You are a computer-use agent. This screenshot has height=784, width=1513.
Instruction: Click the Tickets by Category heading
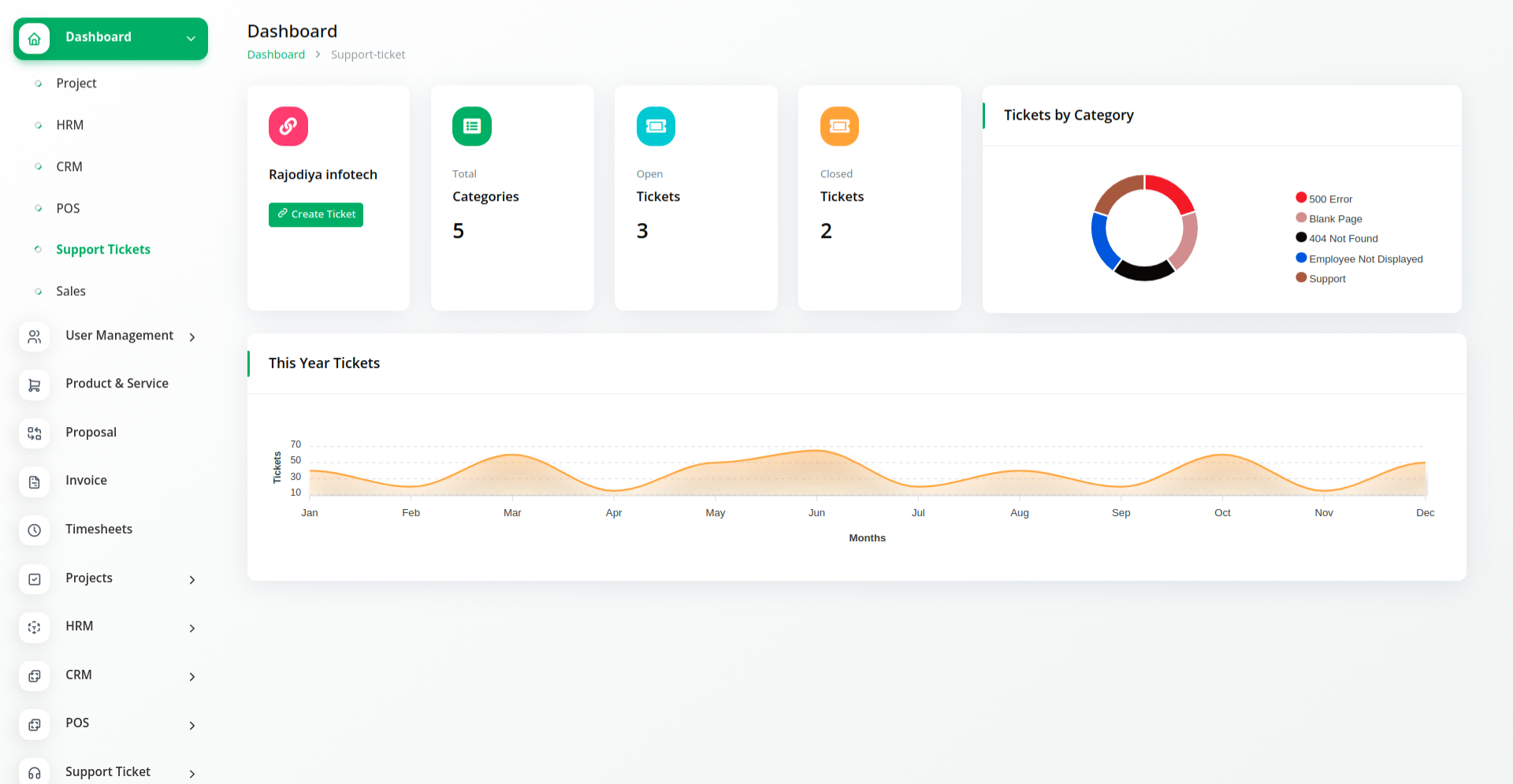pos(1069,115)
